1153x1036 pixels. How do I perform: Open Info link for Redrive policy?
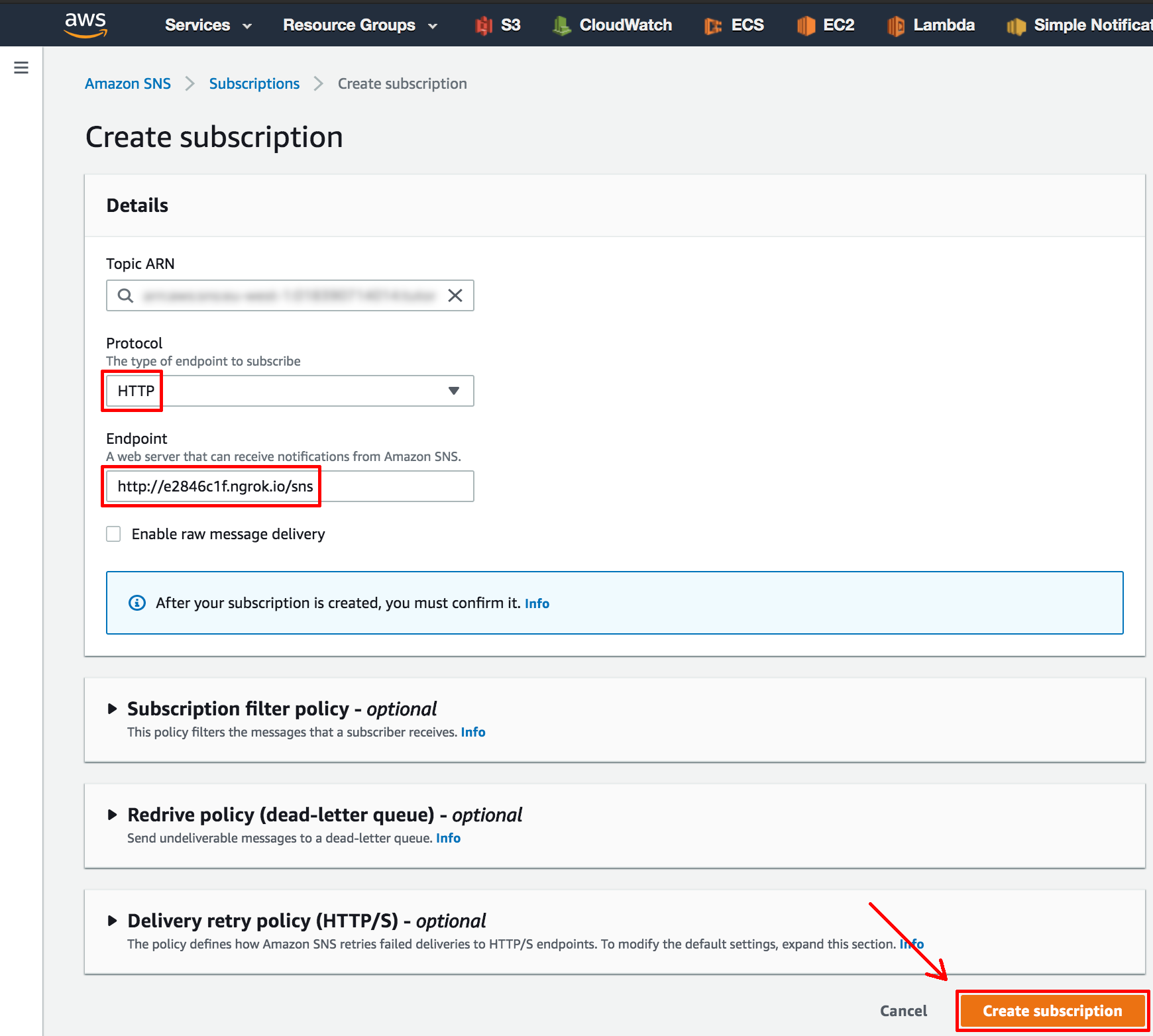point(448,838)
